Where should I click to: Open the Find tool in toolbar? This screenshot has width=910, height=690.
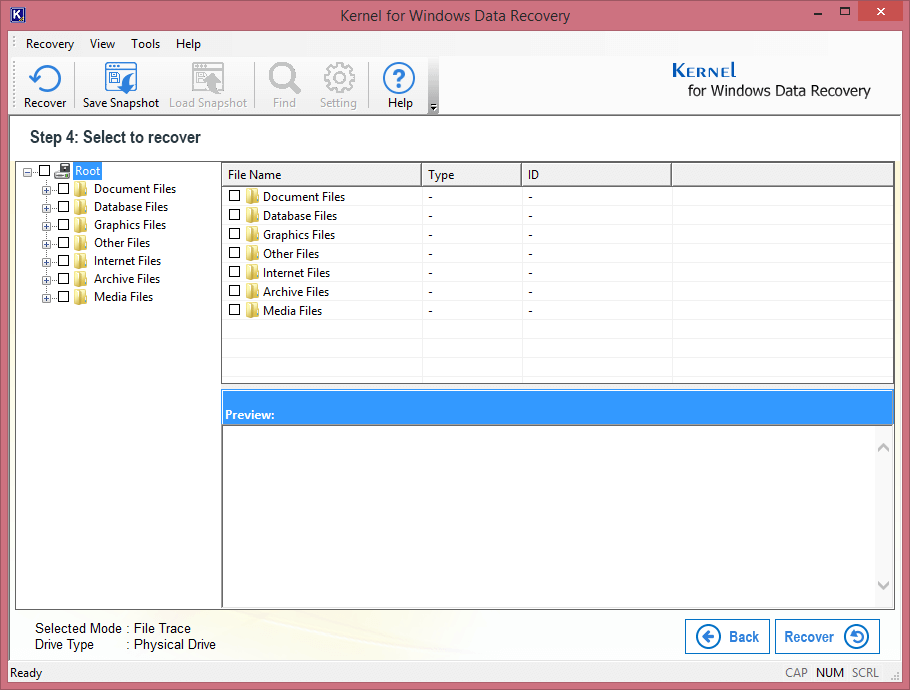tap(284, 78)
